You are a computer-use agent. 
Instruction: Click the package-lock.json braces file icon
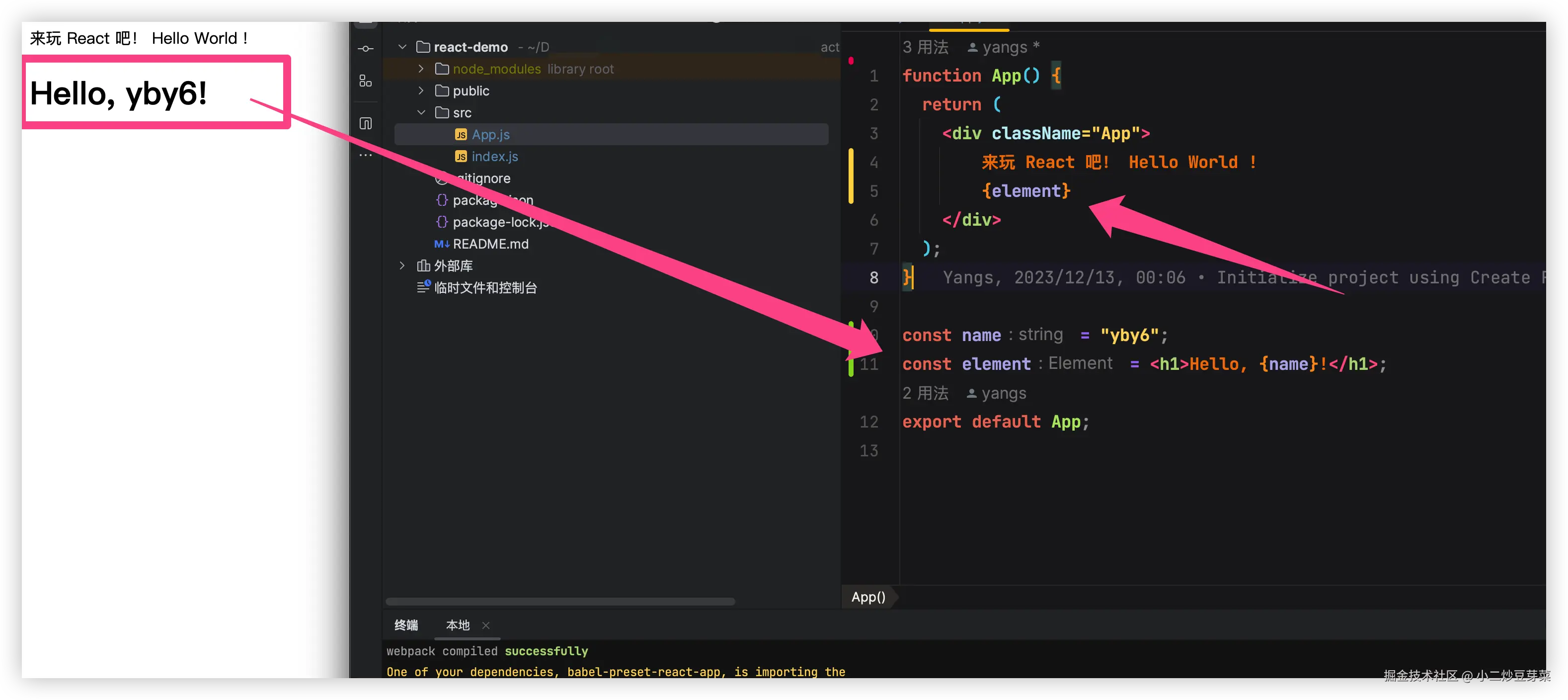(442, 222)
